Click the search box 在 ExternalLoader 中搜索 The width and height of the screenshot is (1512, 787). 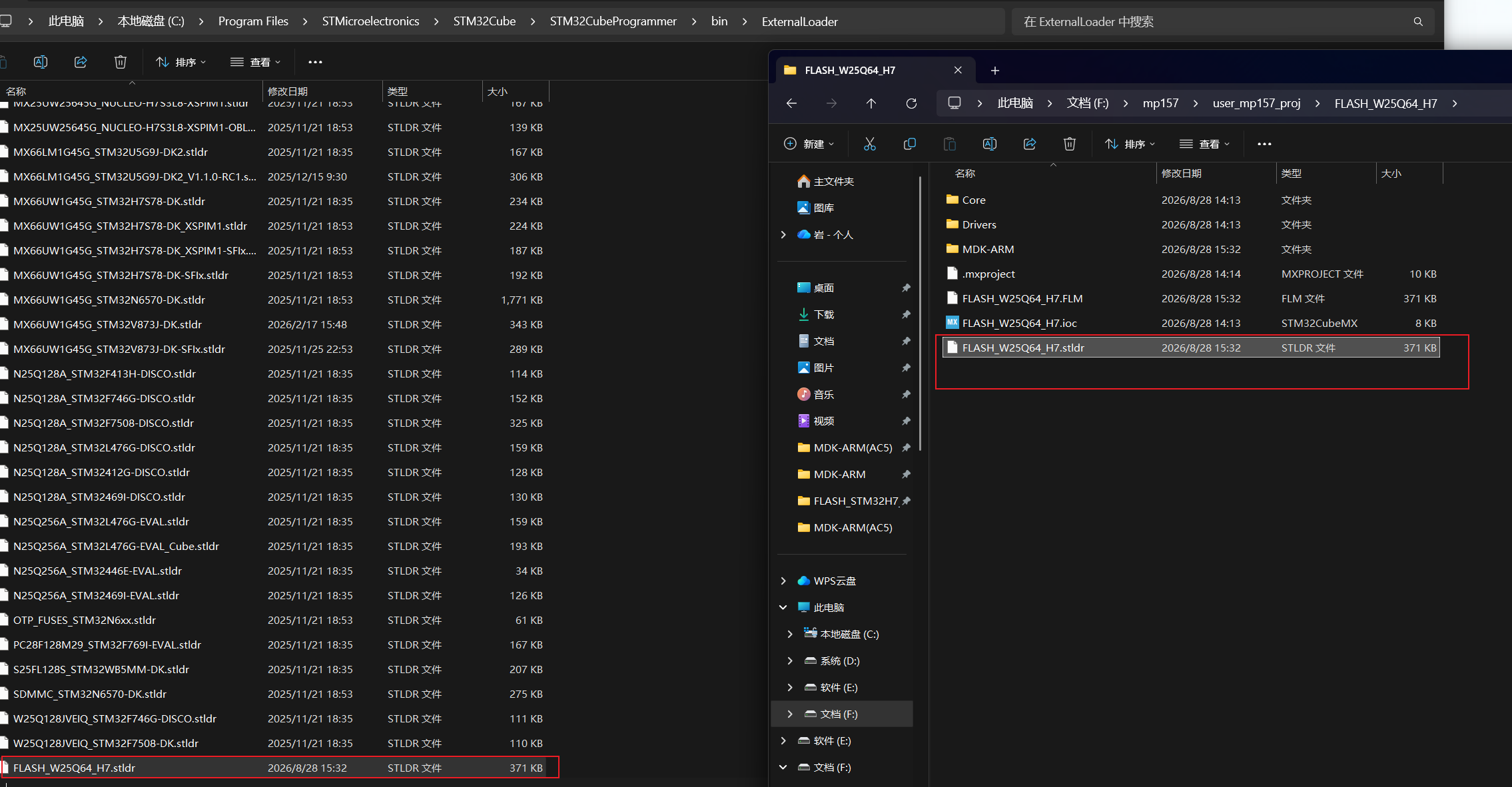(x=1223, y=22)
